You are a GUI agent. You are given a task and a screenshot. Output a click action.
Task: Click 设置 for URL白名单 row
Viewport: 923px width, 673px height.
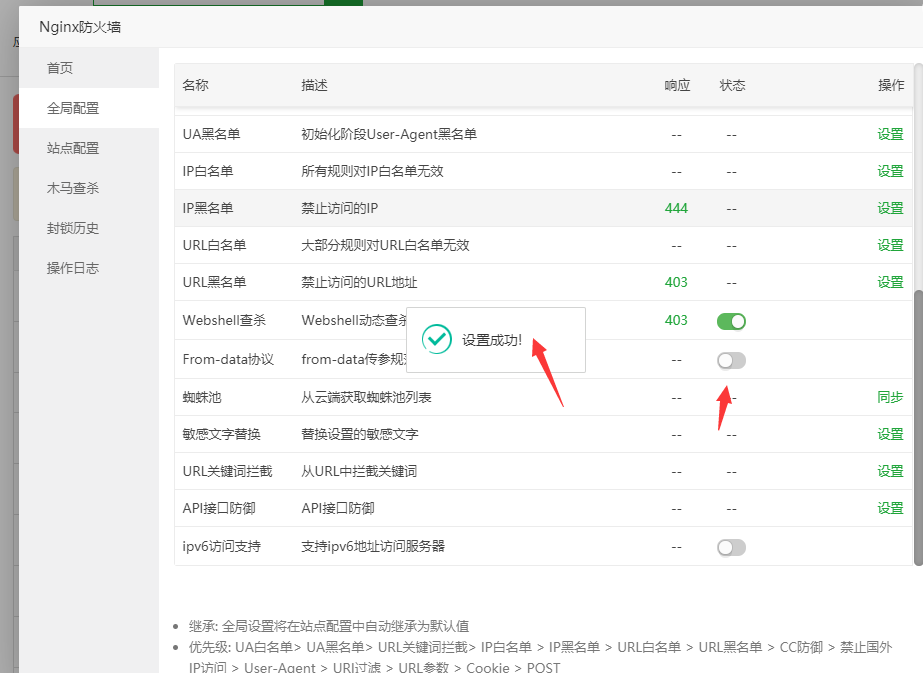(x=890, y=246)
